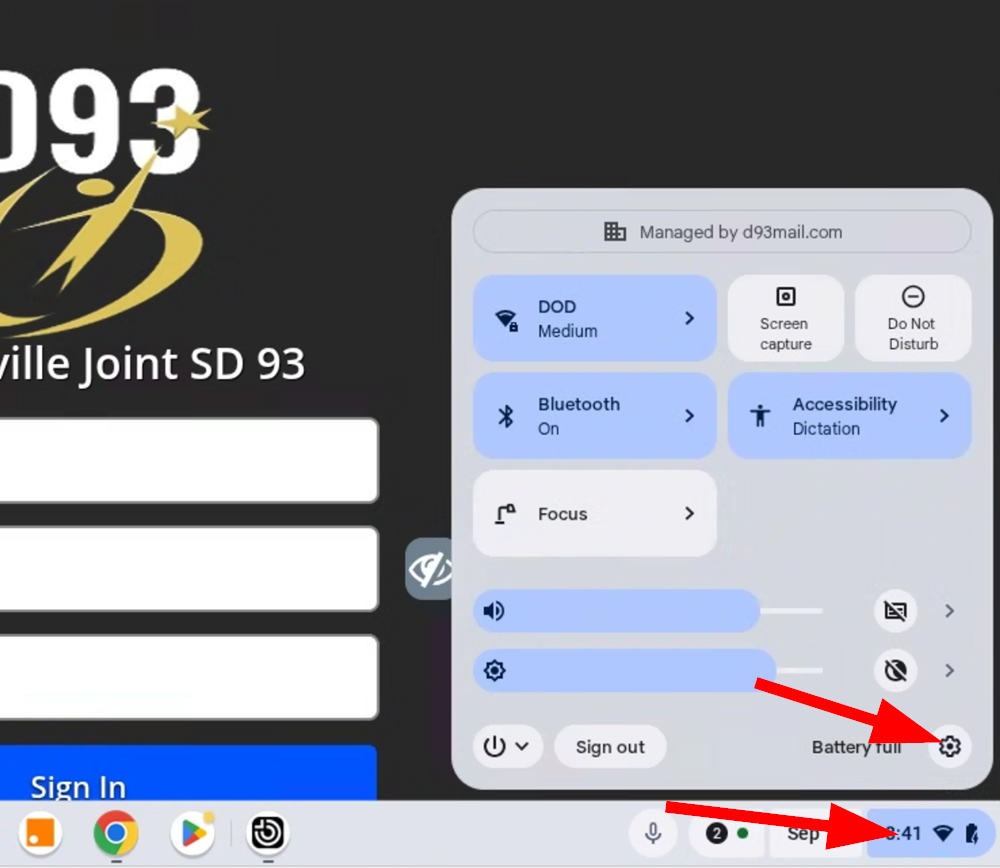1000x868 pixels.
Task: Launch Google Chrome from the shelf
Action: (x=116, y=833)
